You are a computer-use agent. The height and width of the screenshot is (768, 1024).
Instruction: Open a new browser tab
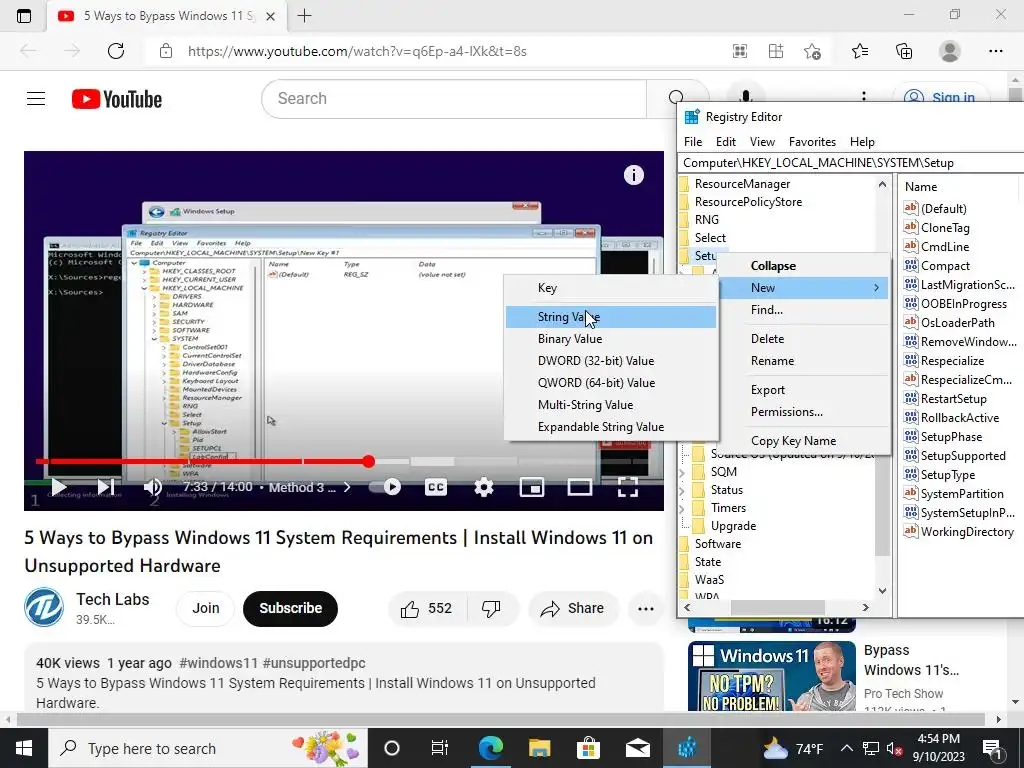point(304,16)
